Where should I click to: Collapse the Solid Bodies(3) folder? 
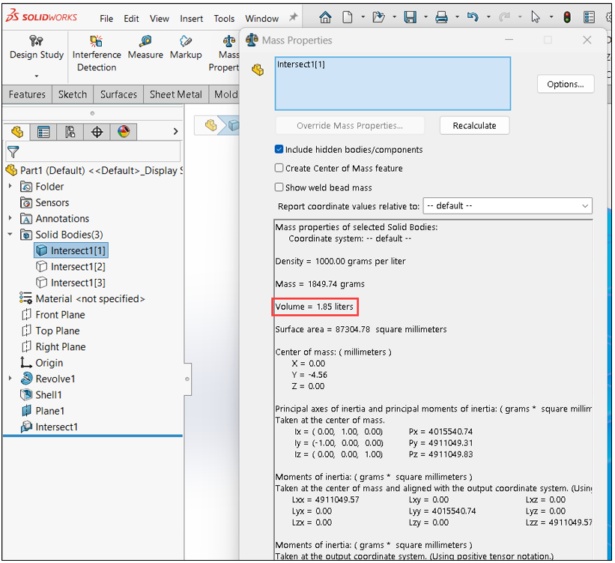(x=10, y=235)
